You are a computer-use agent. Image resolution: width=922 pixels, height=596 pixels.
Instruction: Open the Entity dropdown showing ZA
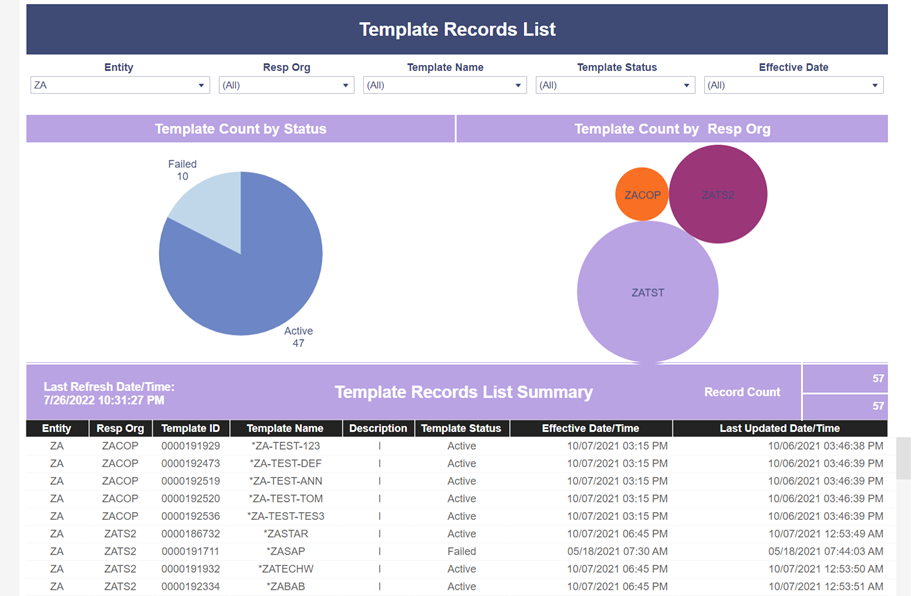[x=119, y=85]
